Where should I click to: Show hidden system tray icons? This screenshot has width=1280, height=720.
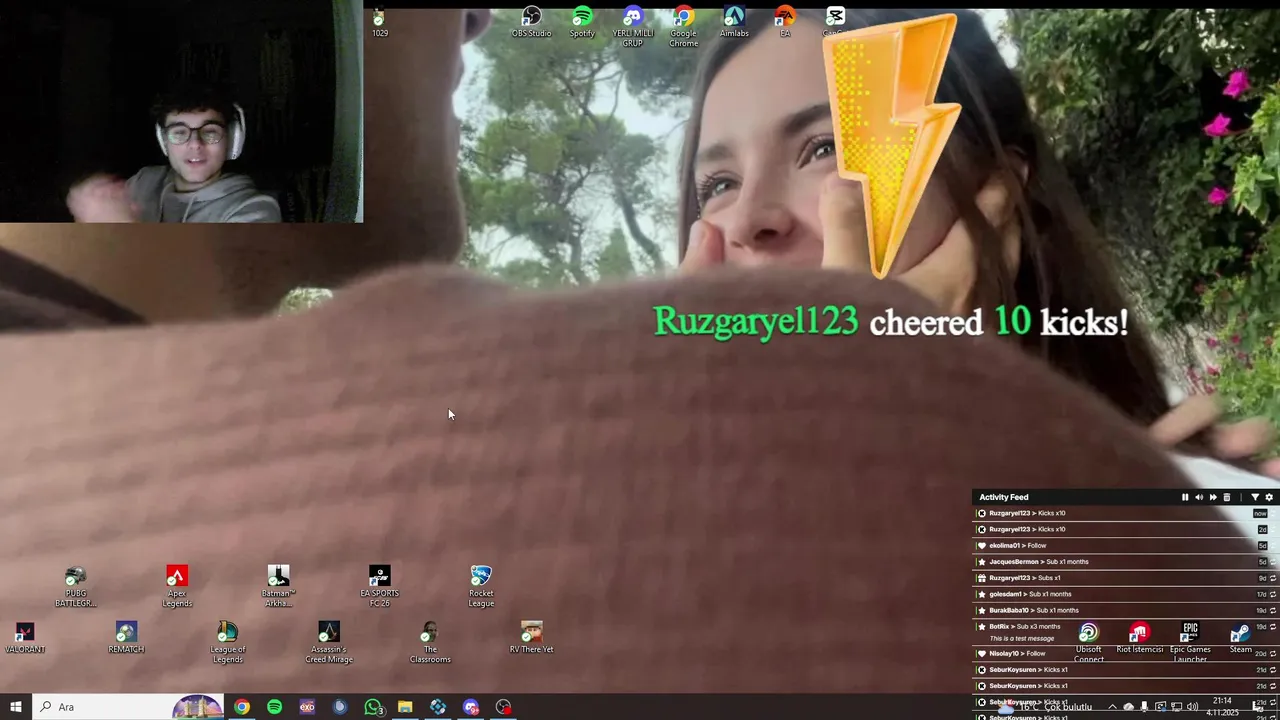click(x=1112, y=707)
